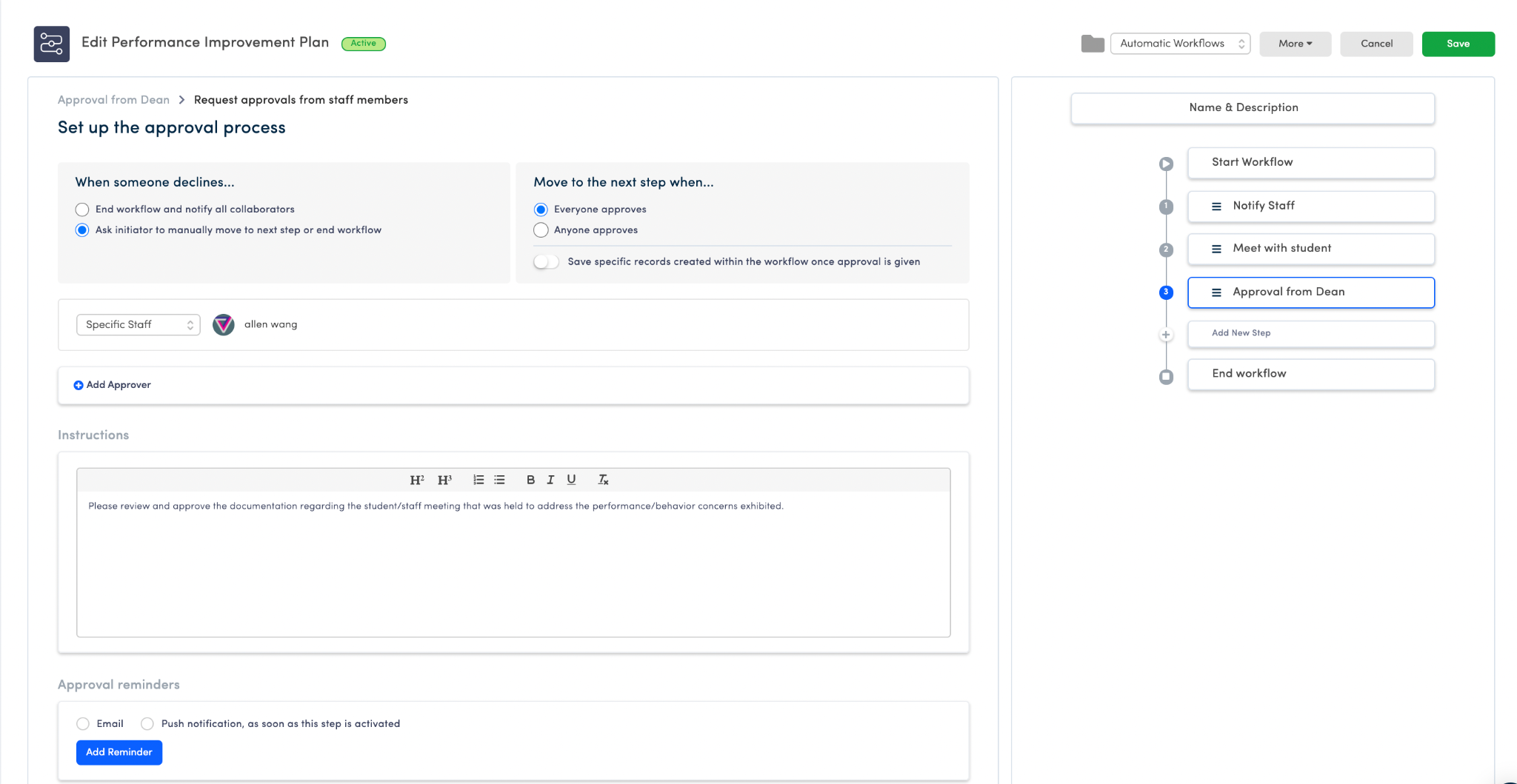Select the Meet with student step
Viewport: 1517px width, 784px height.
click(1311, 249)
